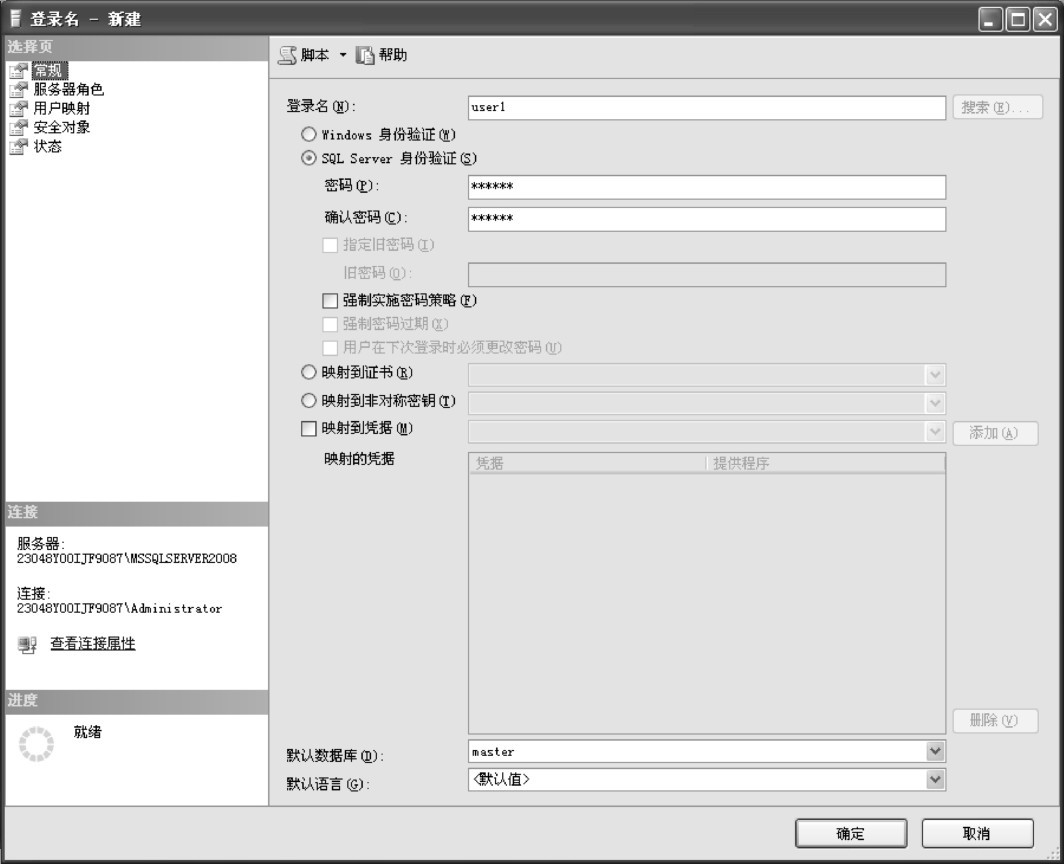Screen dimensions: 1064x864
Task: Open the 脚本 dropdown arrow
Action: point(343,55)
